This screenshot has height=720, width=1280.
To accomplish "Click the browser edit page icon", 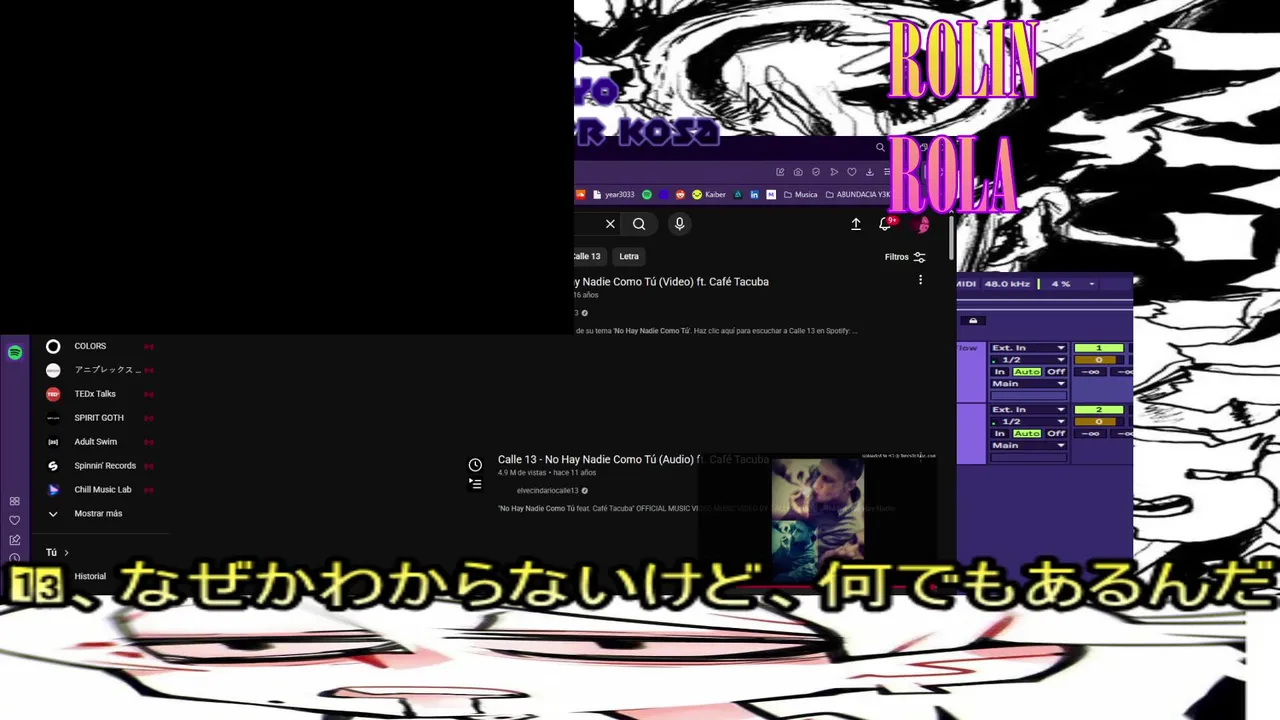I will (780, 172).
